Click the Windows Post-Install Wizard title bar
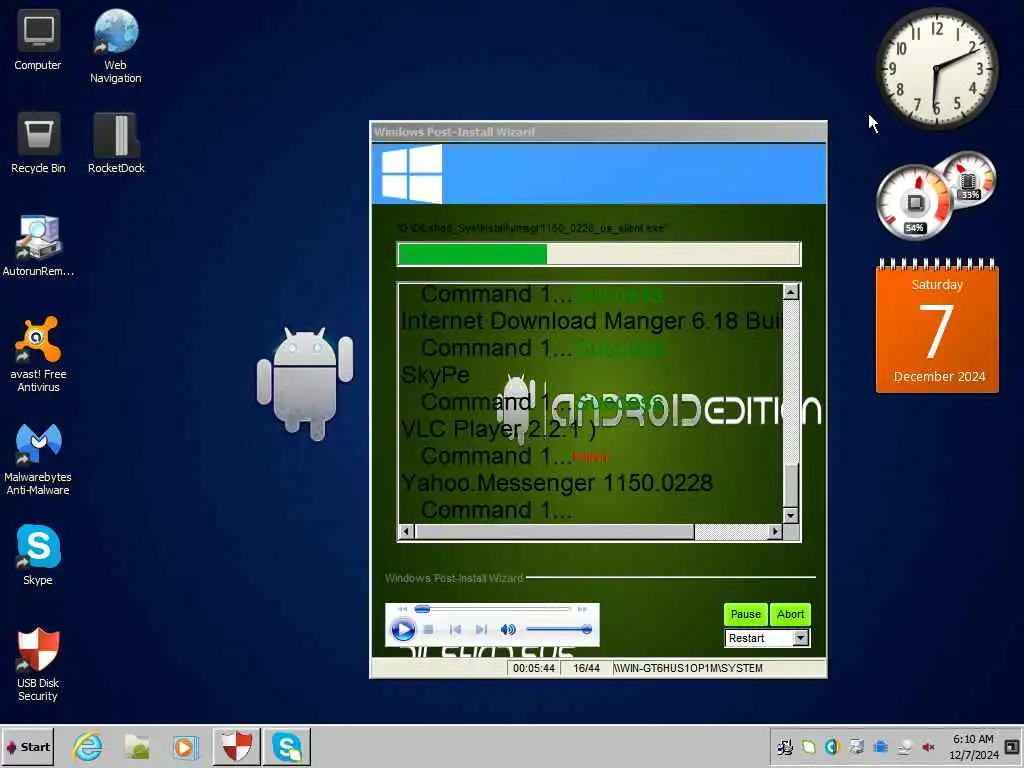1024x768 pixels. 598,132
